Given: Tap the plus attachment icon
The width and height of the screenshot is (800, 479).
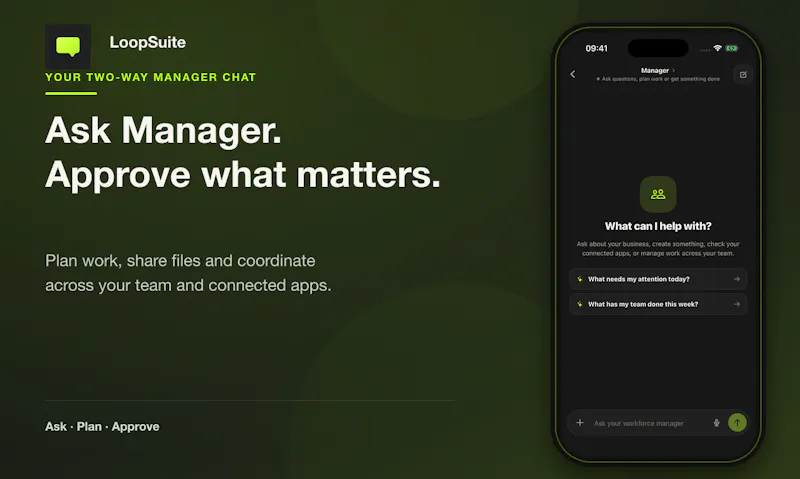Looking at the screenshot, I should 580,422.
